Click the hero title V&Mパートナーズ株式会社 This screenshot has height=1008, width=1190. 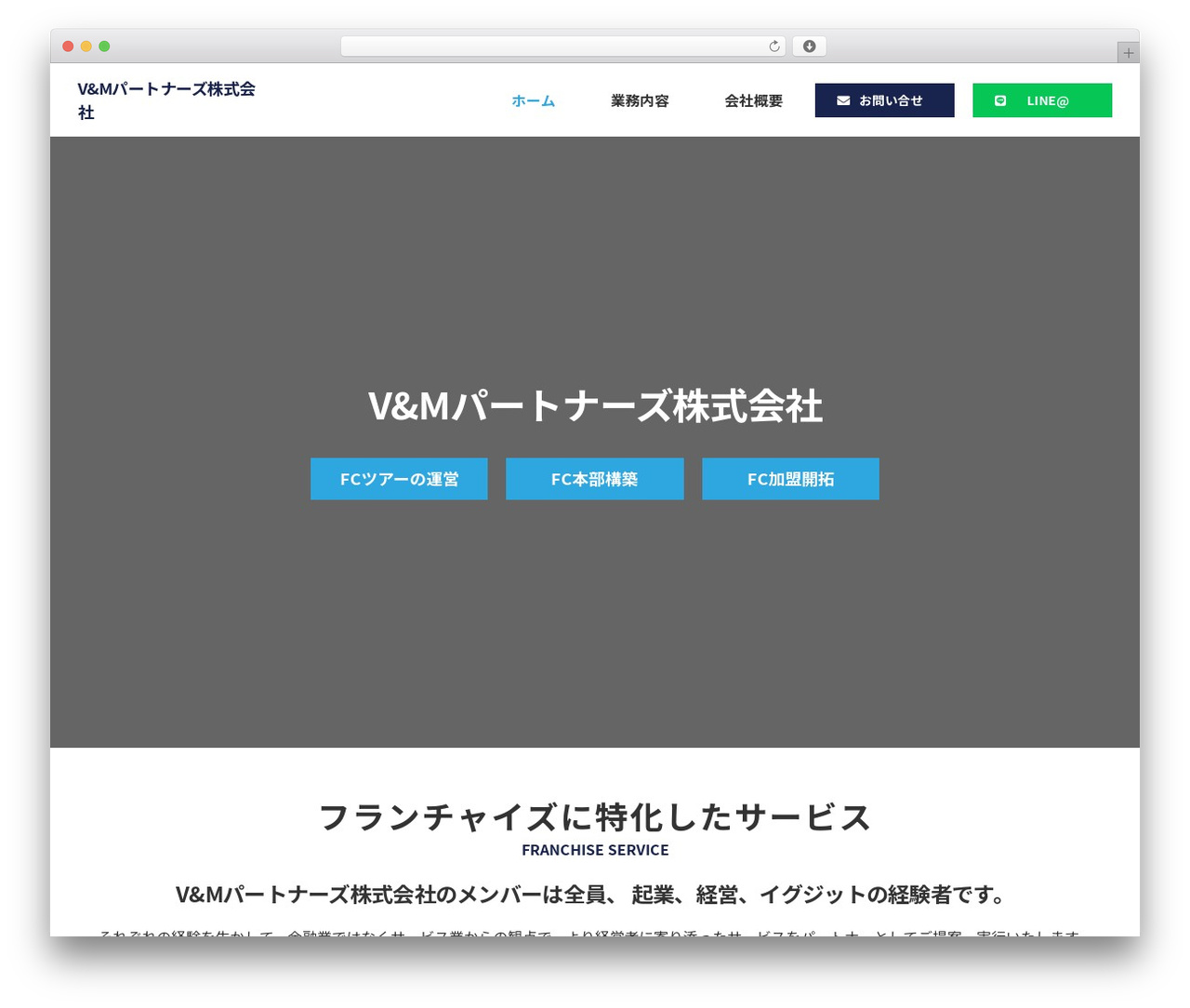click(x=595, y=406)
